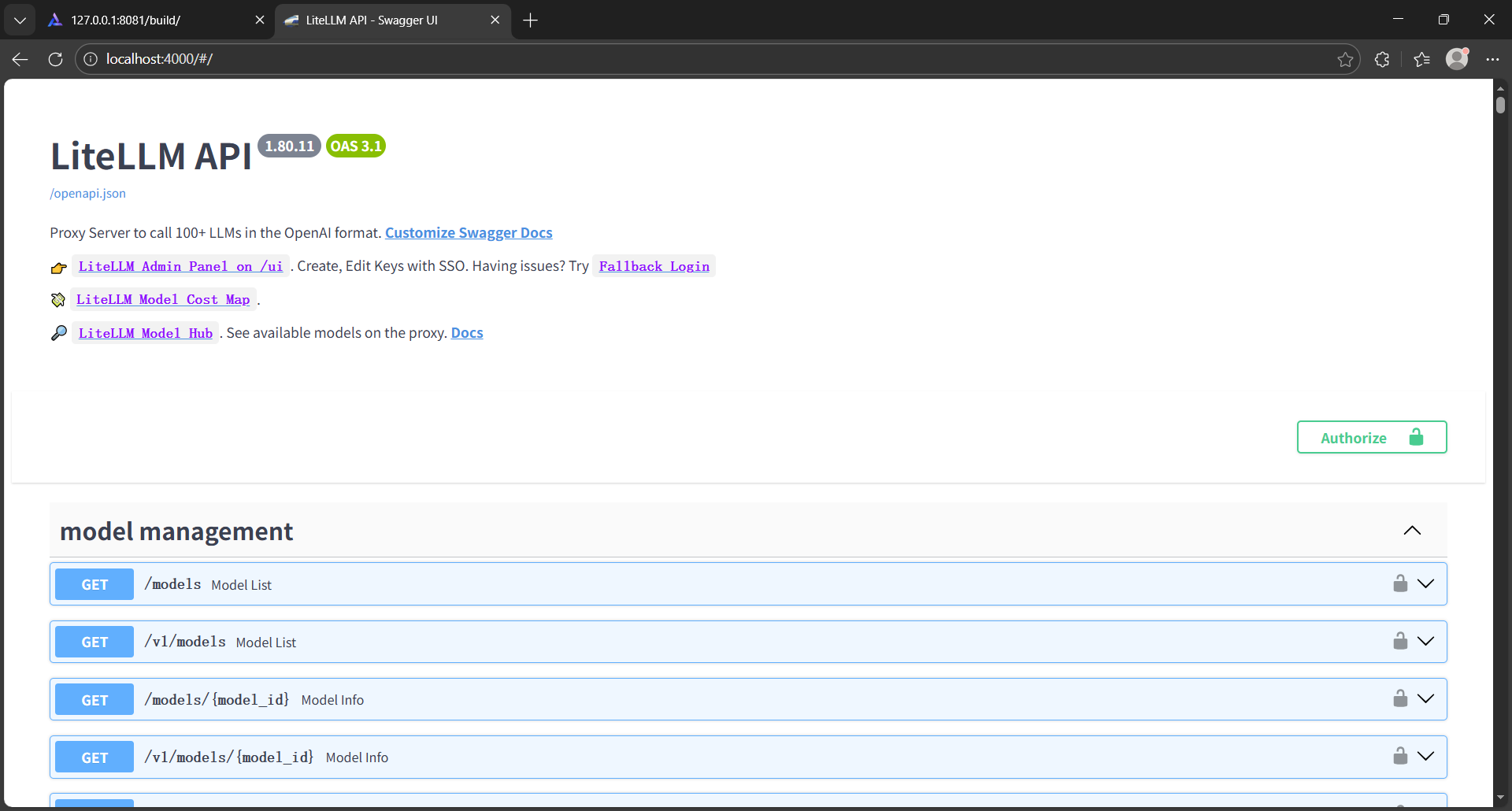Follow the Fallback Login link
The width and height of the screenshot is (1512, 811).
click(654, 266)
